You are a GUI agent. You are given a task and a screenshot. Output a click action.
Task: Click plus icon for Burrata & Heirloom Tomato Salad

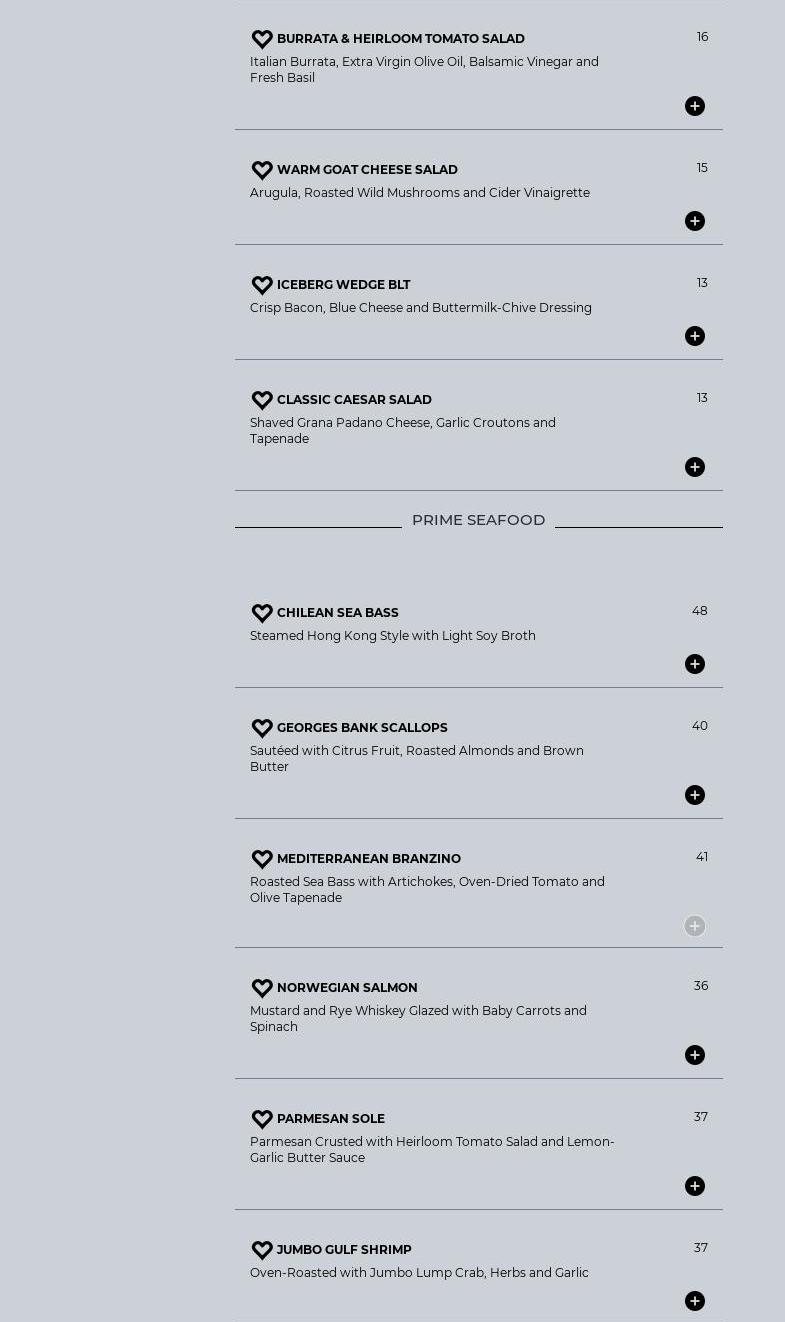(695, 106)
